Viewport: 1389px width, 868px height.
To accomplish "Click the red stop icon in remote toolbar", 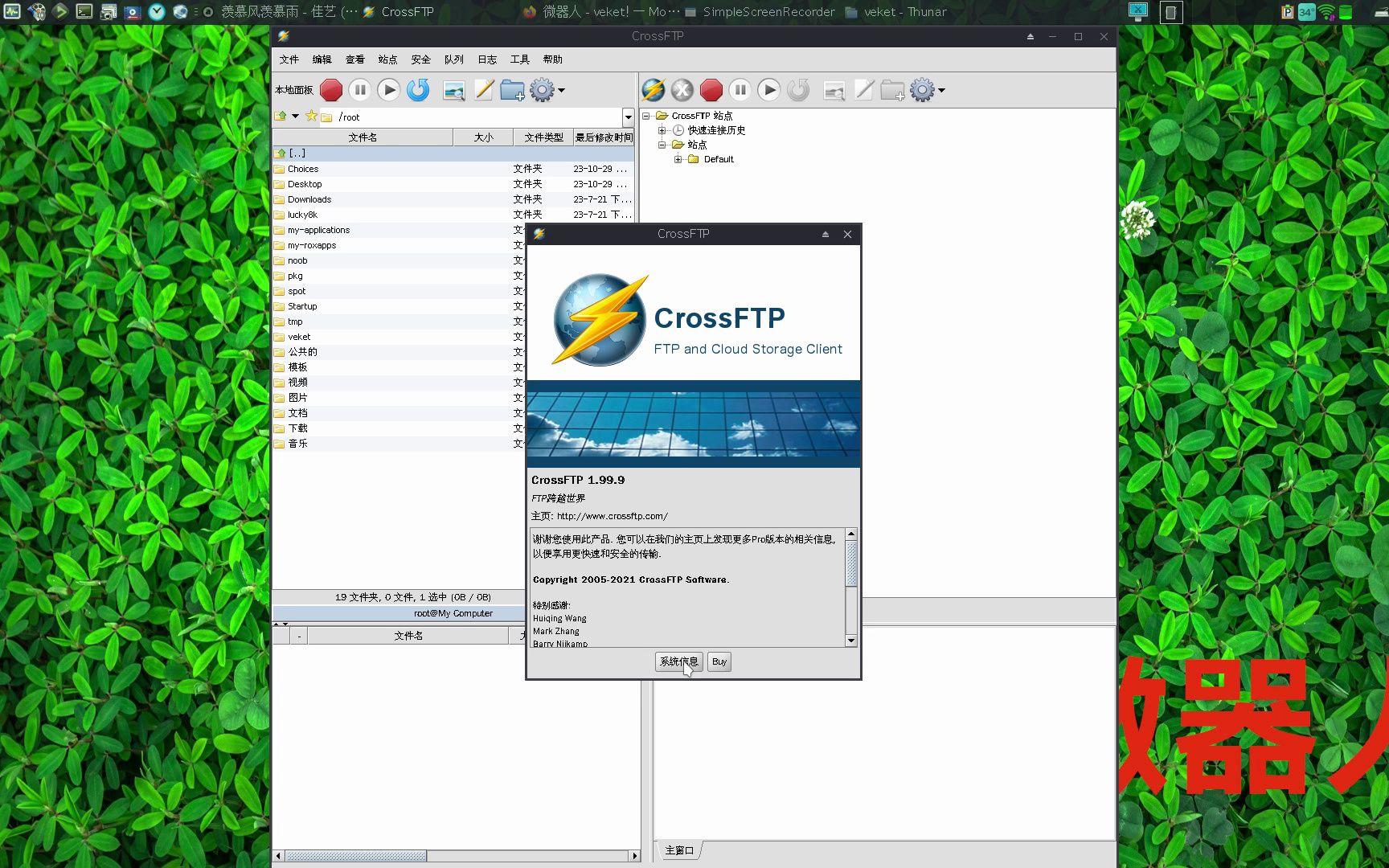I will pyautogui.click(x=711, y=90).
